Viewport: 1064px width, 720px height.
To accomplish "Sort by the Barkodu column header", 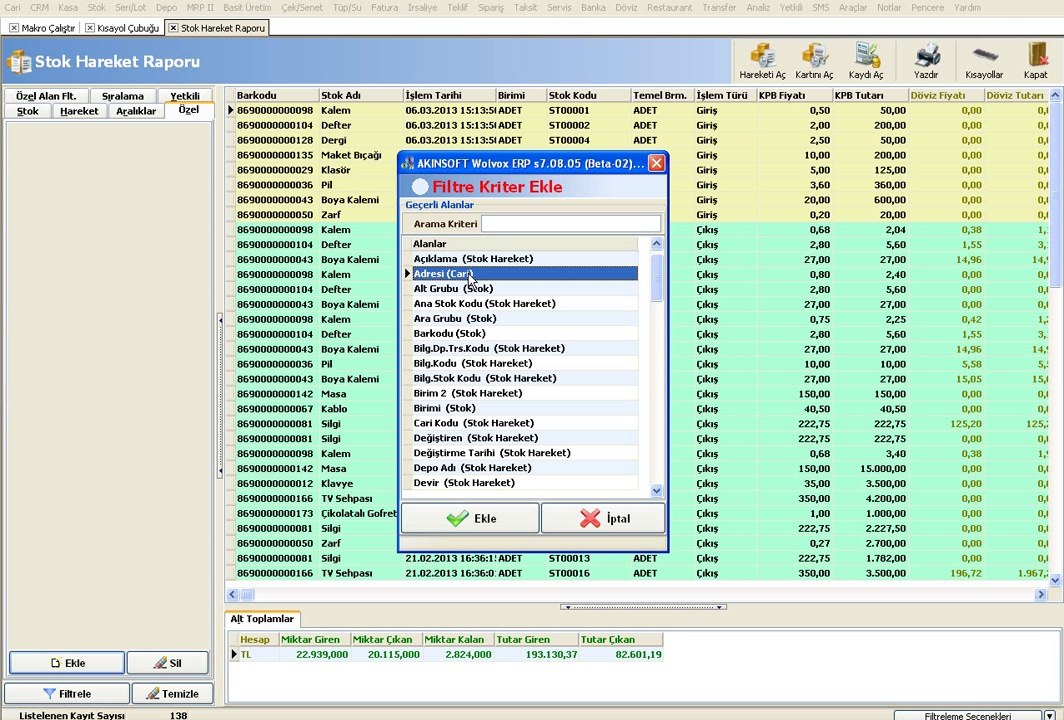I will pos(276,95).
